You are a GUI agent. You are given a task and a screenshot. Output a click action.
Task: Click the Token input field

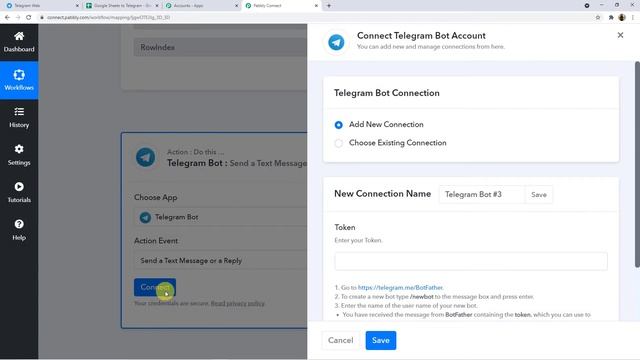[471, 261]
